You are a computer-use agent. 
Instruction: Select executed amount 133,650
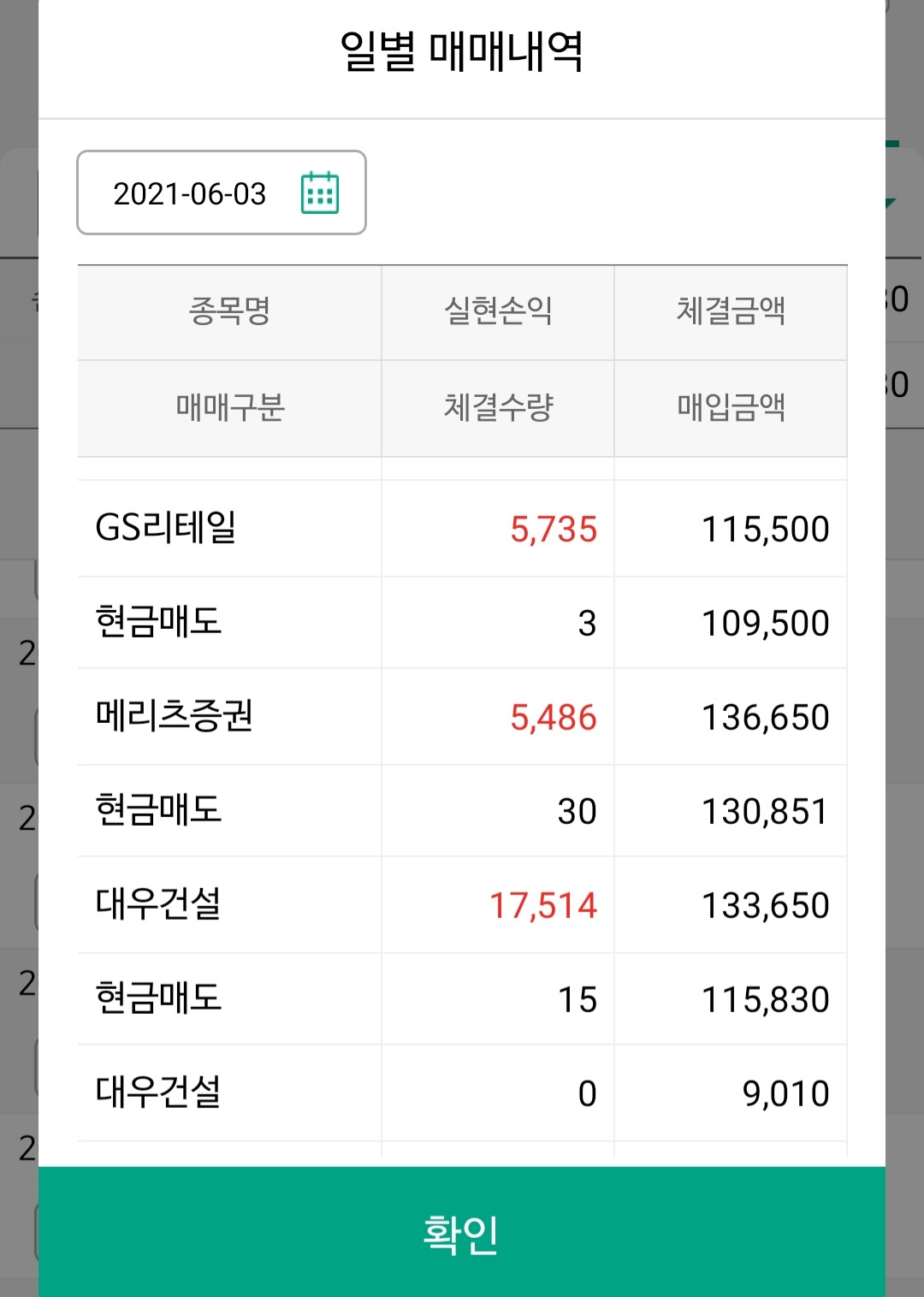(x=766, y=906)
